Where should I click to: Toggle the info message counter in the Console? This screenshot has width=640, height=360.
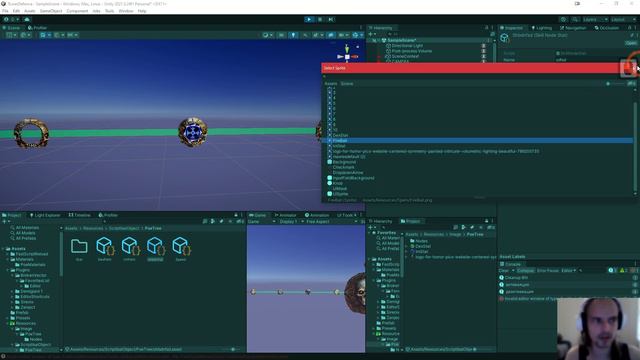612,271
